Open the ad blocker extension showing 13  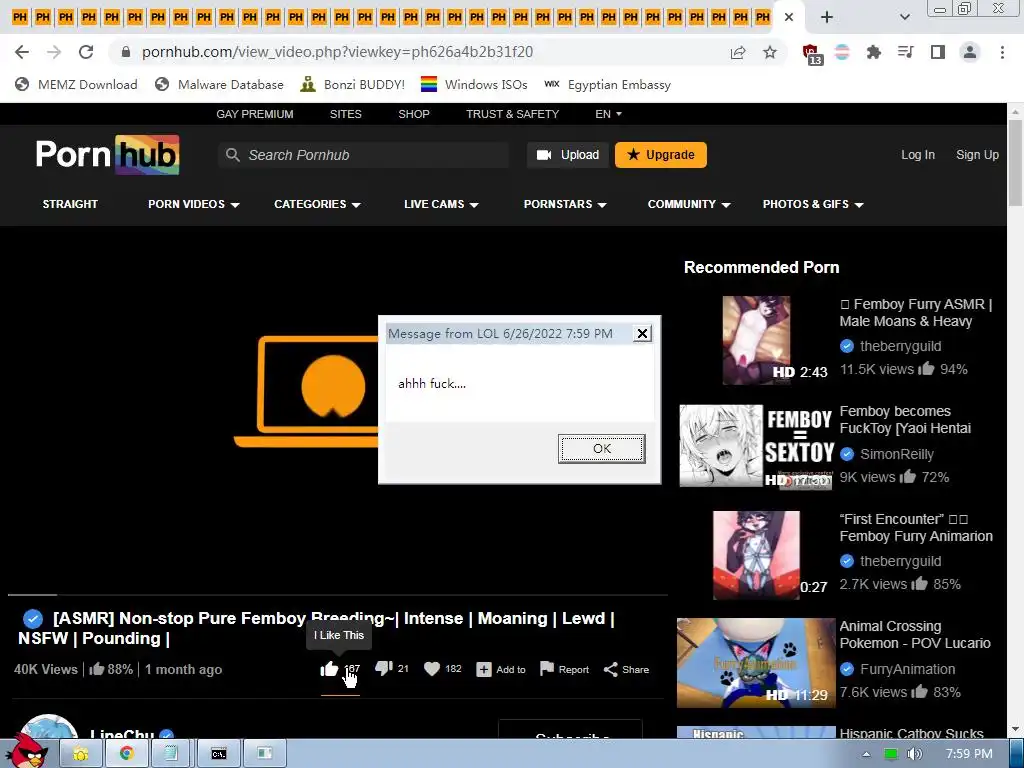[812, 54]
